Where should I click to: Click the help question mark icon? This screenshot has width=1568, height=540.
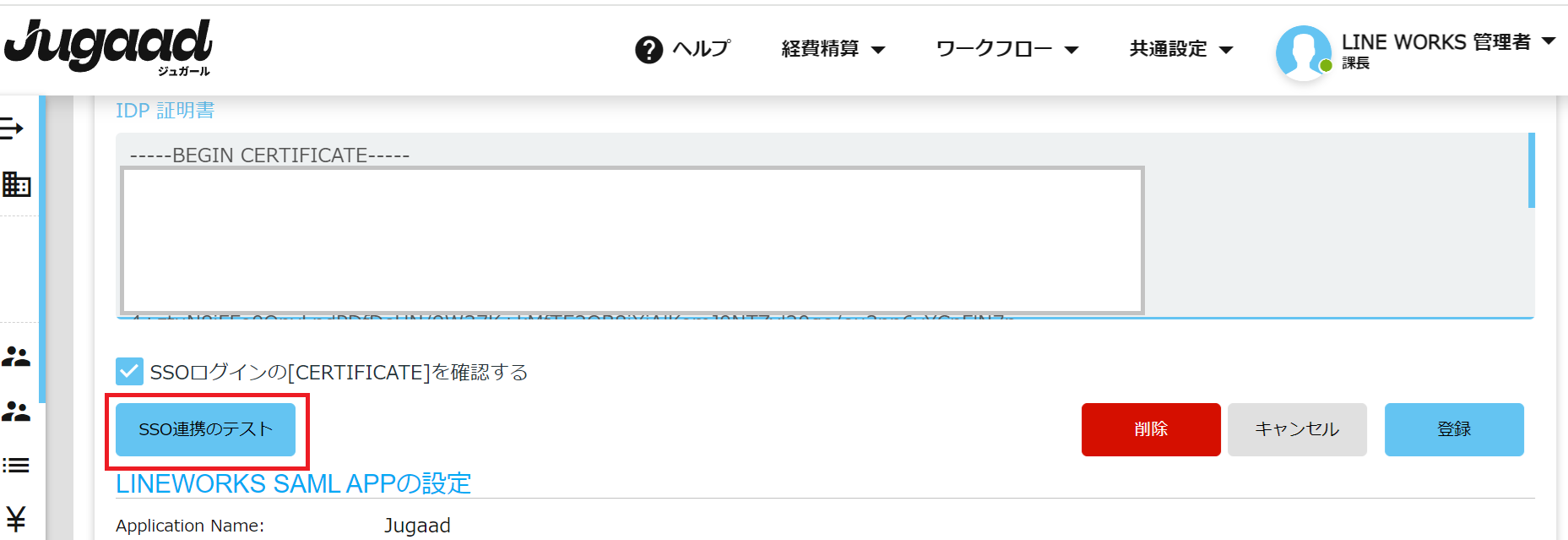[x=648, y=50]
